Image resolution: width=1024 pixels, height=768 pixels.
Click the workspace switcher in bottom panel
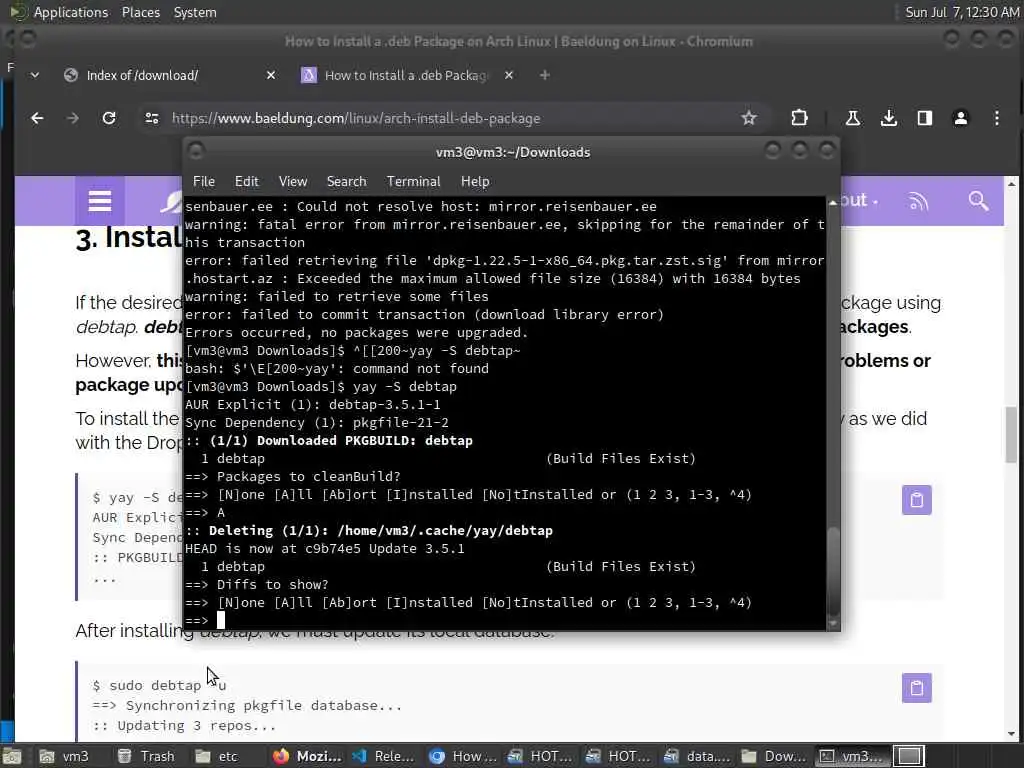point(909,756)
